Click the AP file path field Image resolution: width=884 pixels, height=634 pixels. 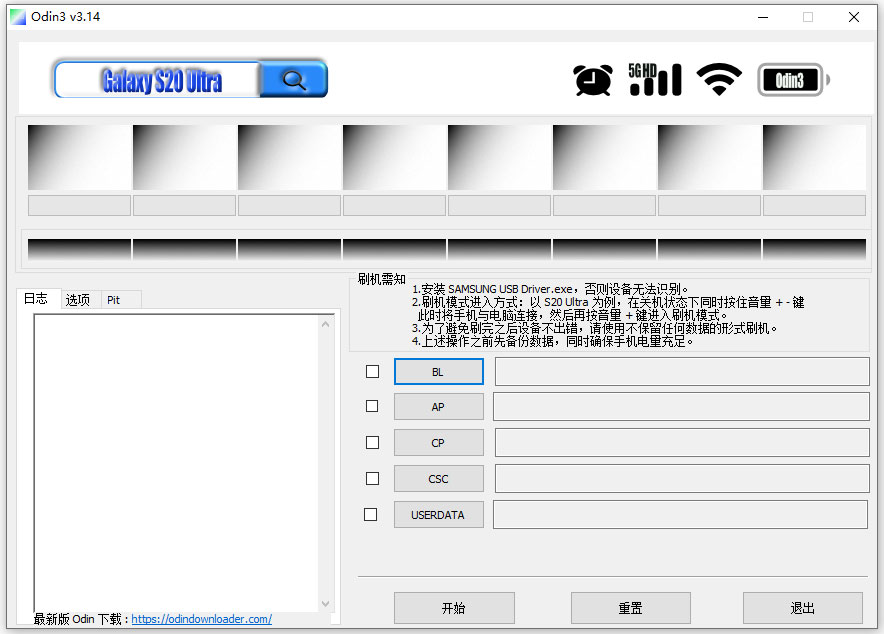click(681, 406)
